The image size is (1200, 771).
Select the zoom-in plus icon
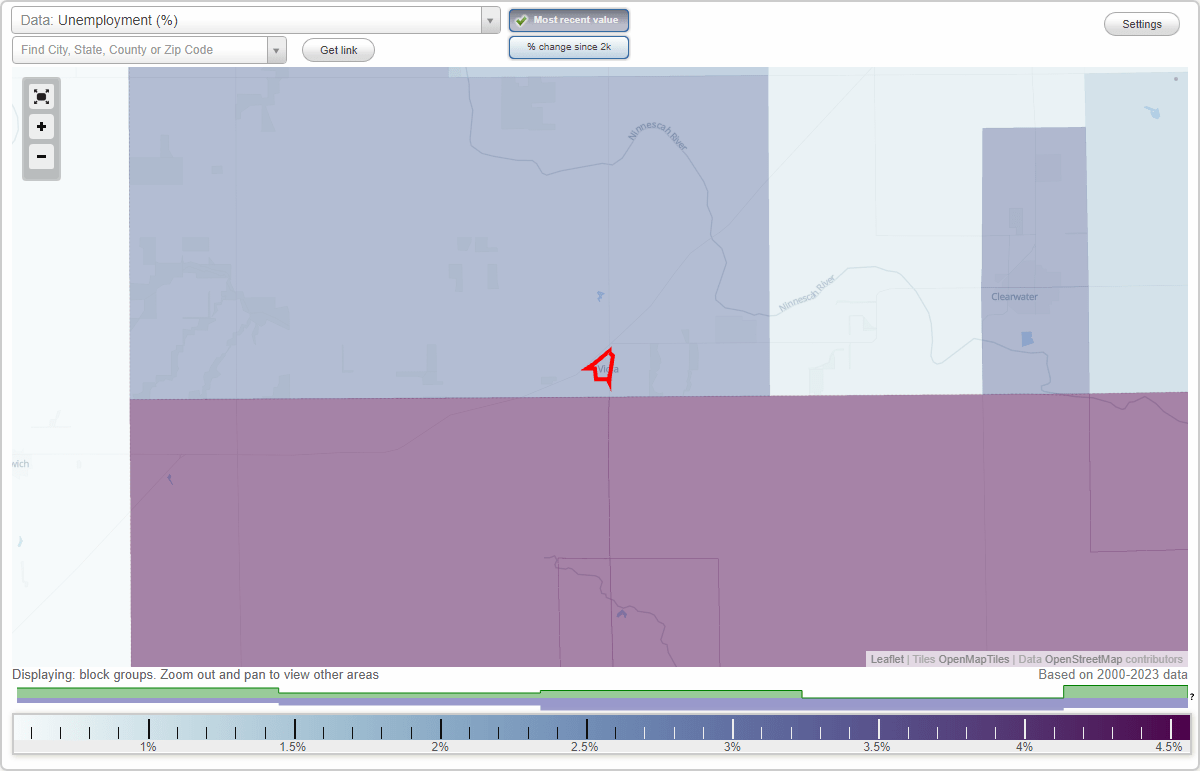(x=41, y=127)
